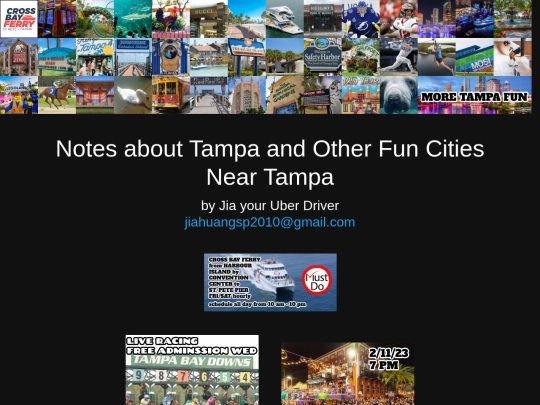Select the Gulfport sign photo
540x405 pixels.
361,57
